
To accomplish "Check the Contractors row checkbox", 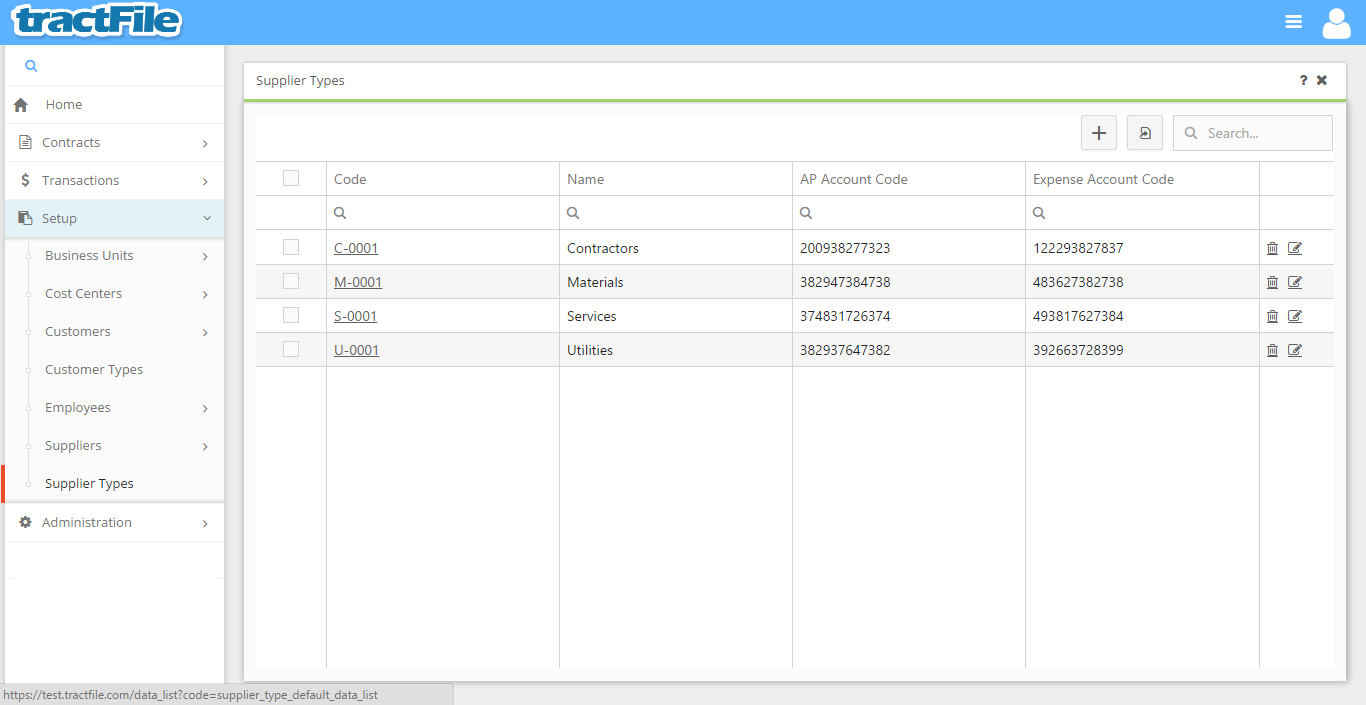I will click(291, 247).
